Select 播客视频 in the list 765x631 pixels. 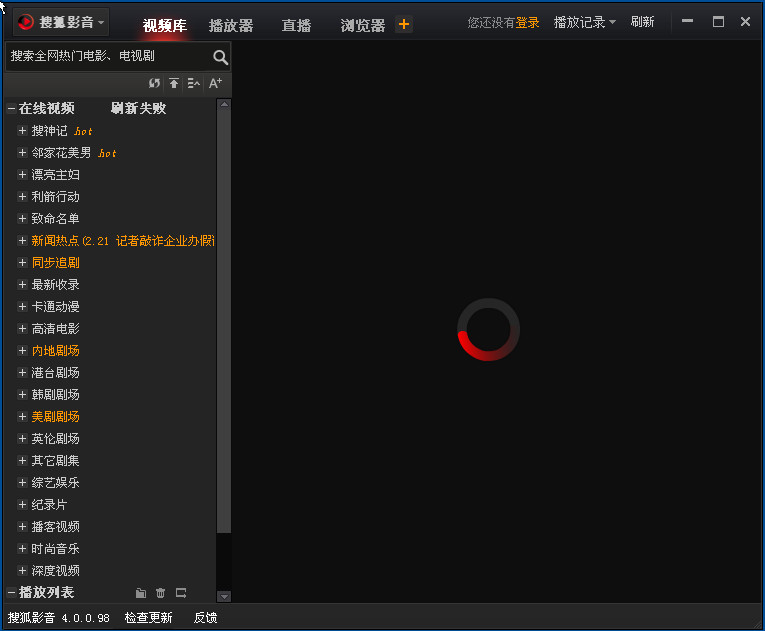point(55,526)
